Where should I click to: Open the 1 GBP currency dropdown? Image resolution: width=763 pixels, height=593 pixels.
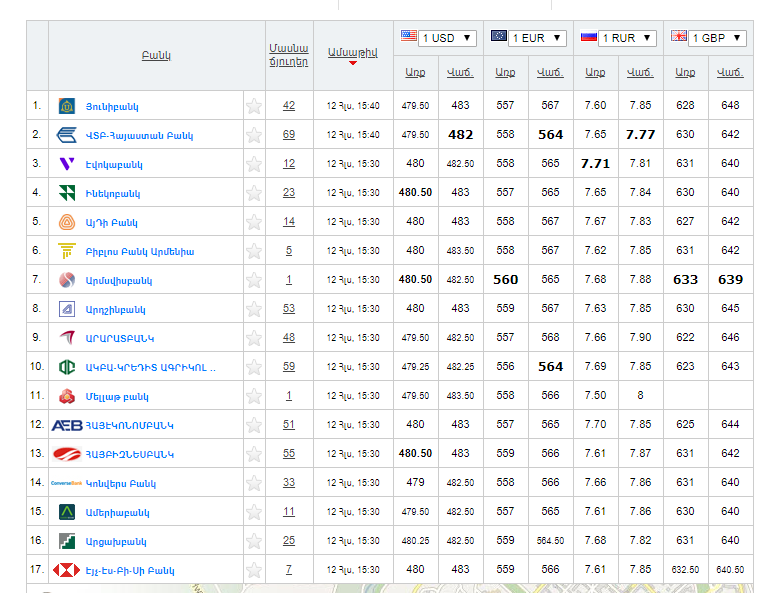point(717,38)
